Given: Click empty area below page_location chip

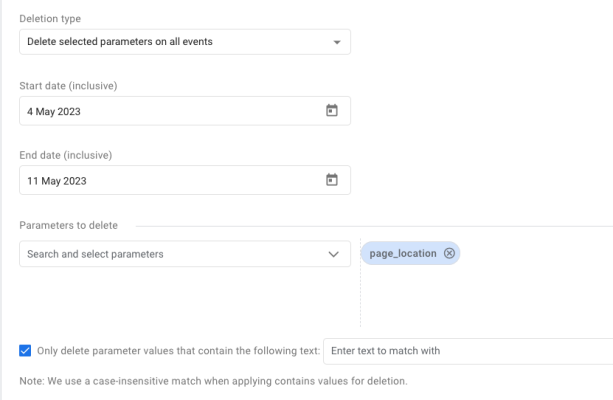Looking at the screenshot, I should (480, 300).
